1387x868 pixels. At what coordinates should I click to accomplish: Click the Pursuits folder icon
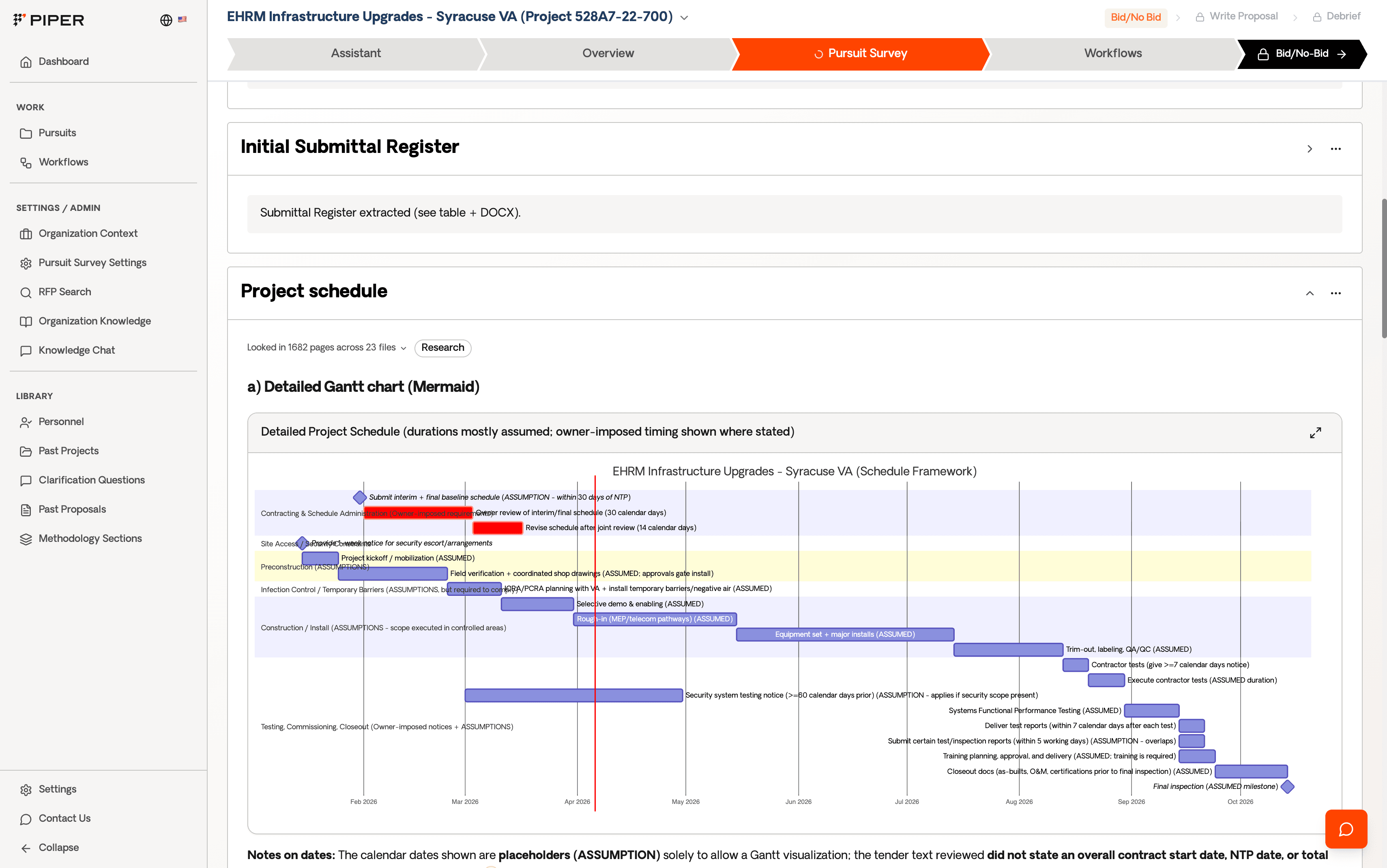26,133
